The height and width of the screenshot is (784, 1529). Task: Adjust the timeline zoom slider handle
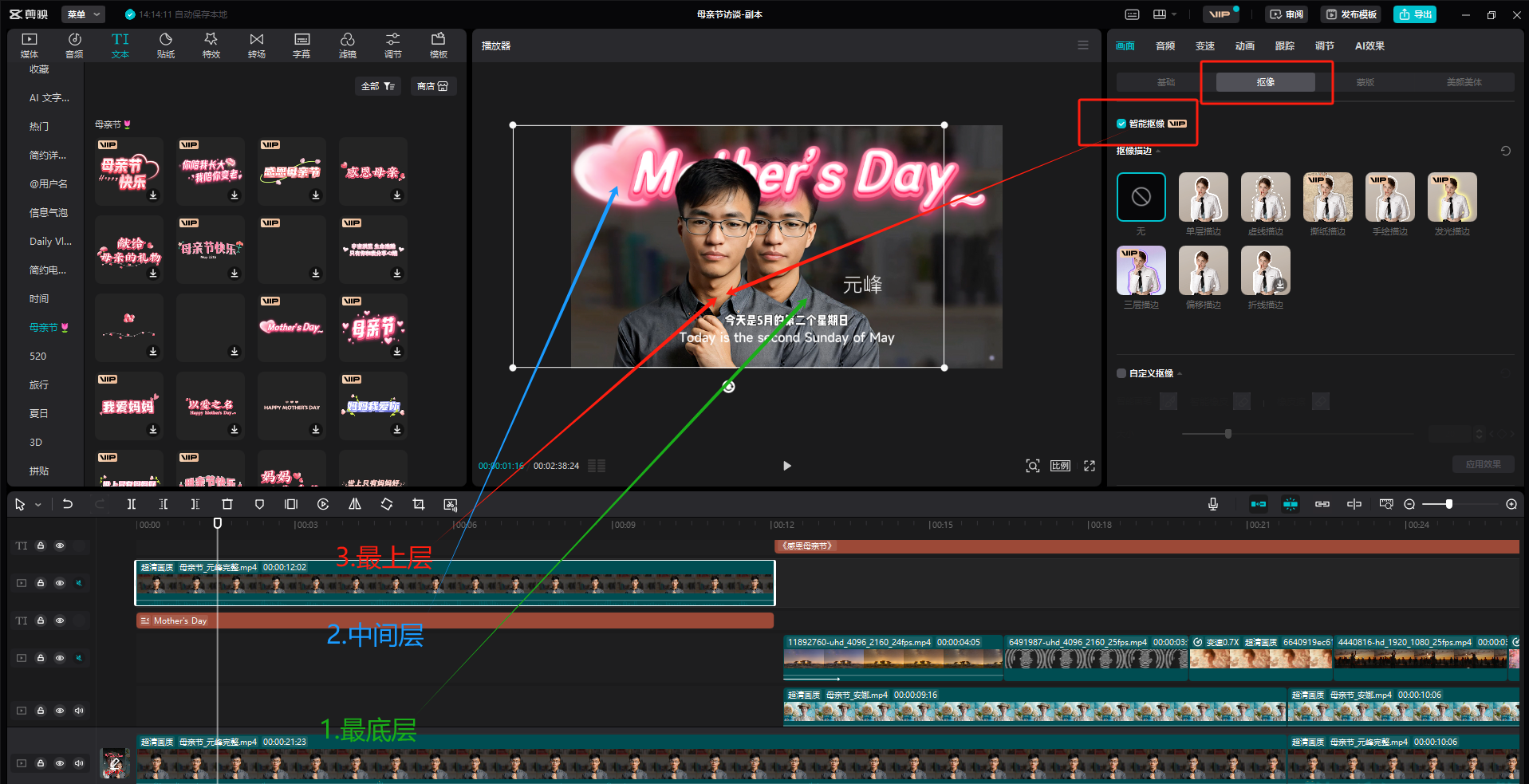pyautogui.click(x=1448, y=504)
